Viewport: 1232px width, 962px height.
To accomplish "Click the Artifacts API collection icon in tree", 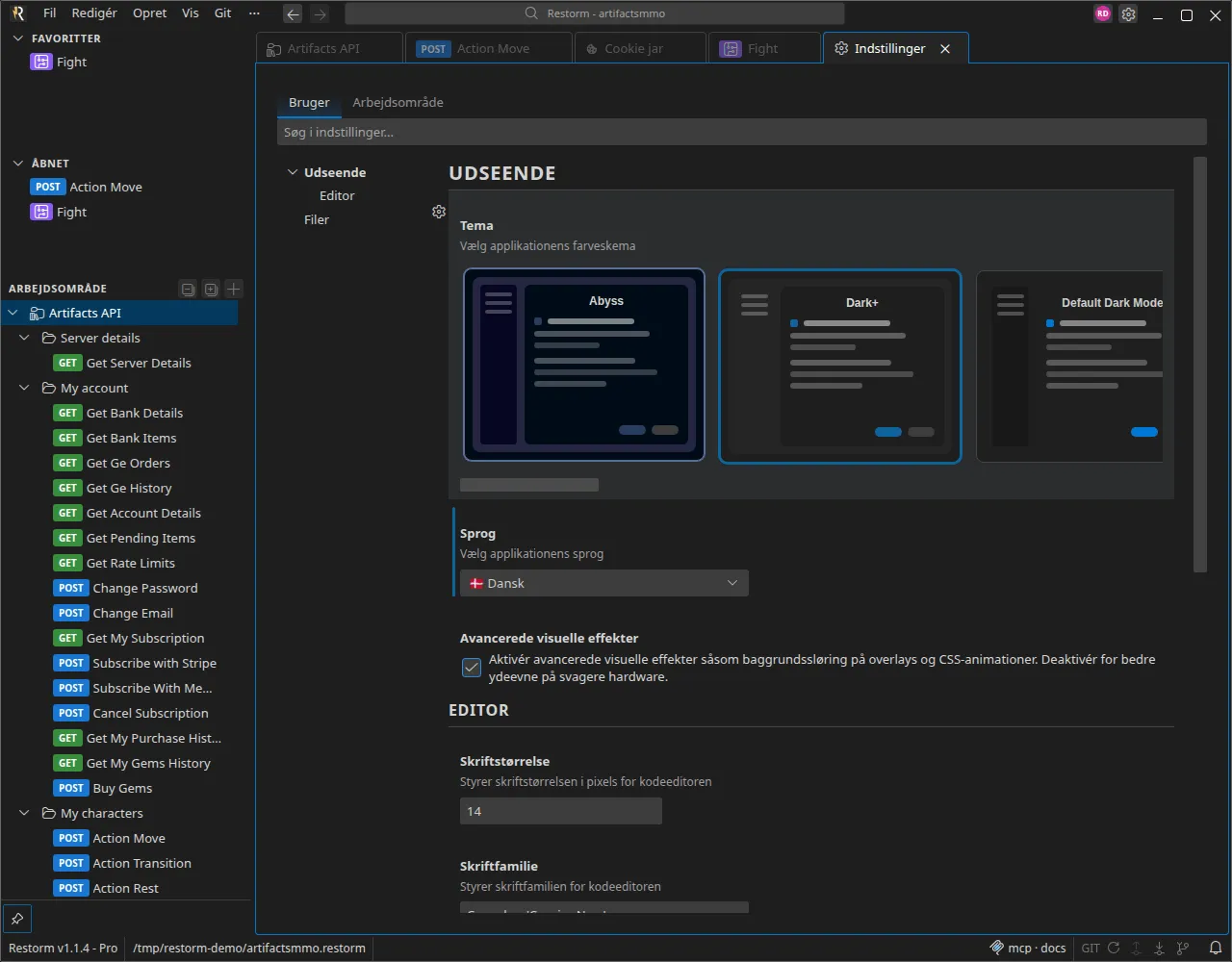I will tap(38, 313).
